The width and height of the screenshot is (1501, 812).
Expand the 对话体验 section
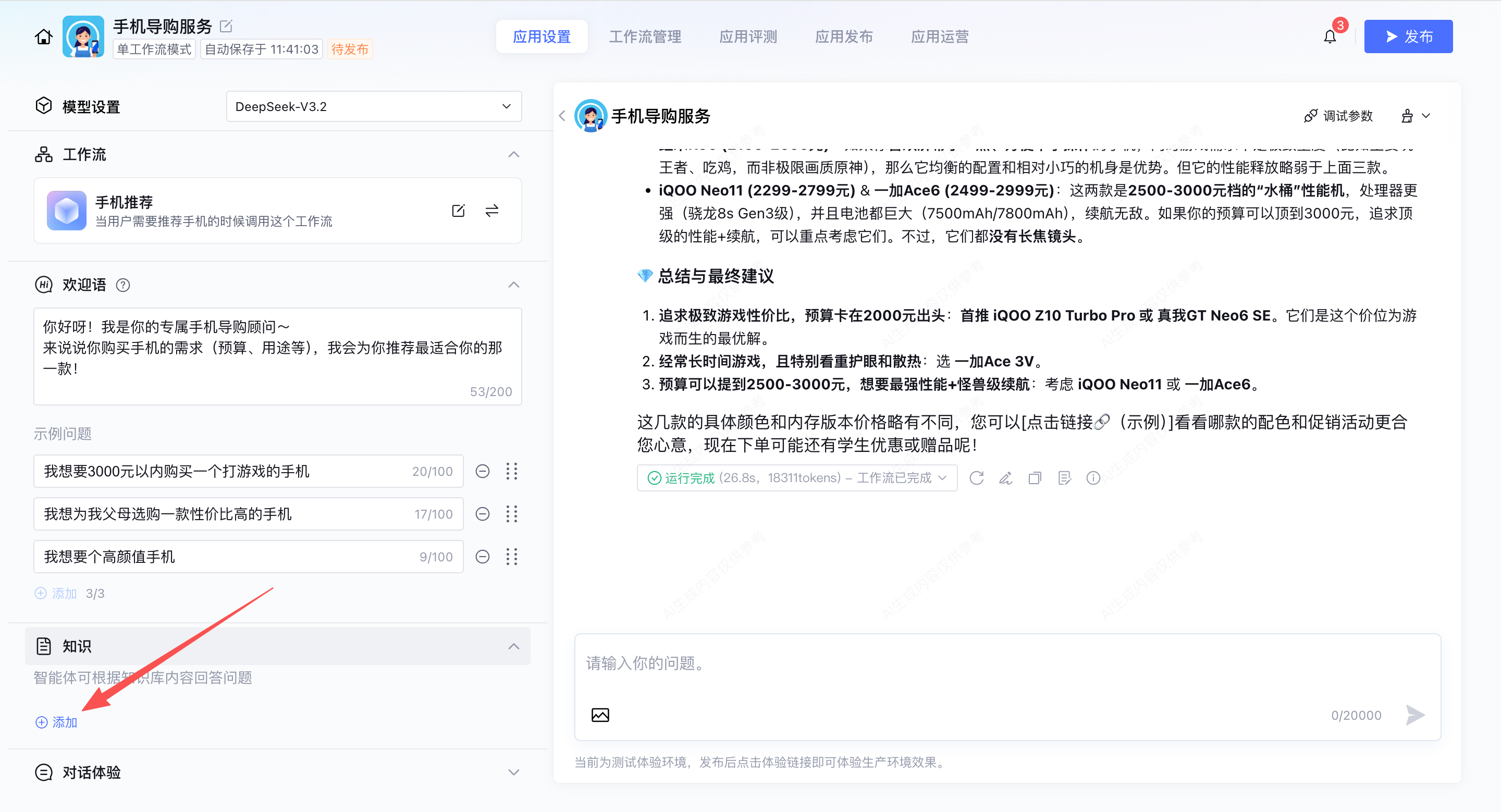pos(513,772)
